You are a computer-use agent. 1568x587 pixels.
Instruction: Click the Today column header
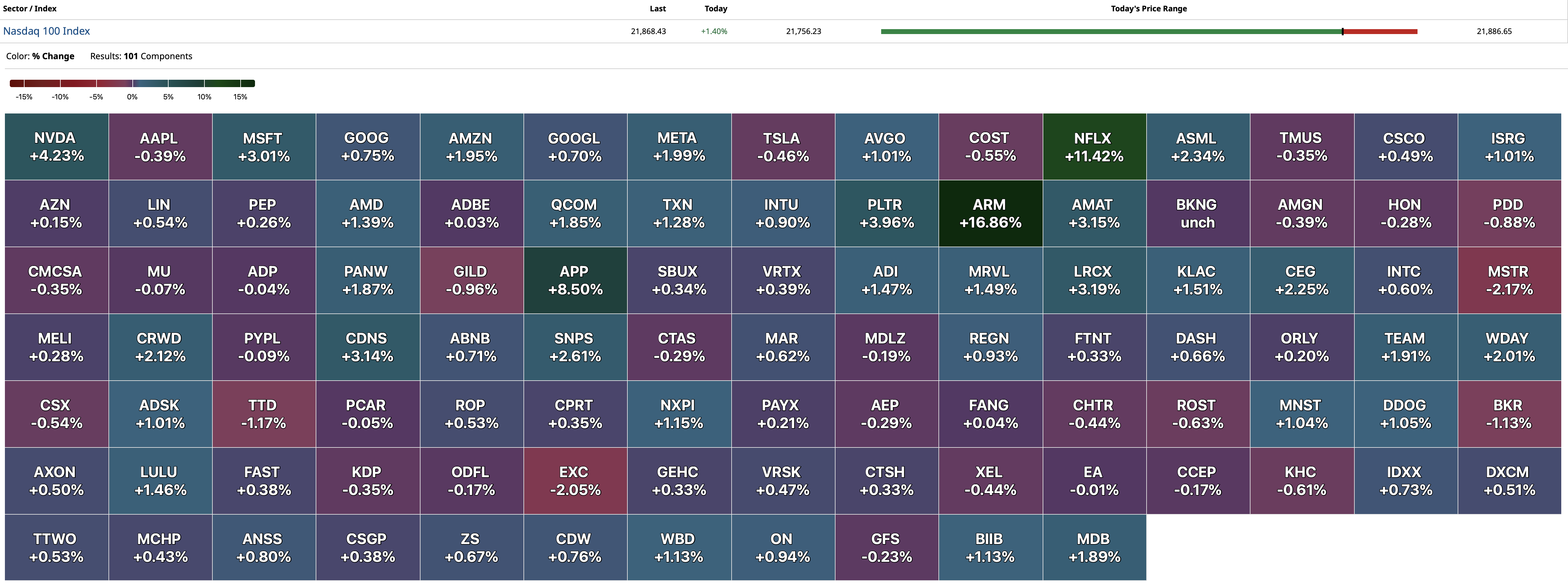[715, 9]
